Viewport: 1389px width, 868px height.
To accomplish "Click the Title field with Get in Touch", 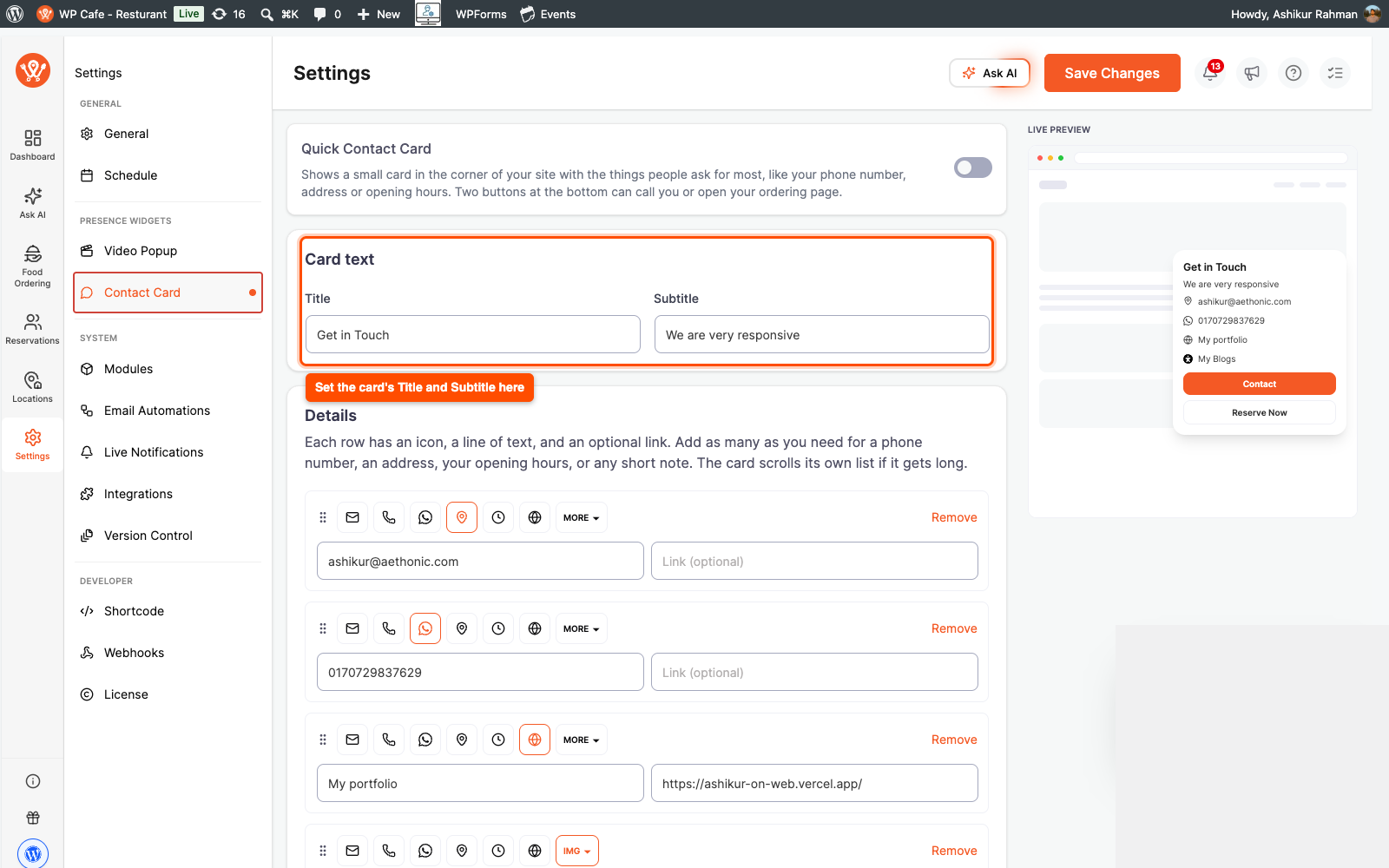I will [x=473, y=334].
